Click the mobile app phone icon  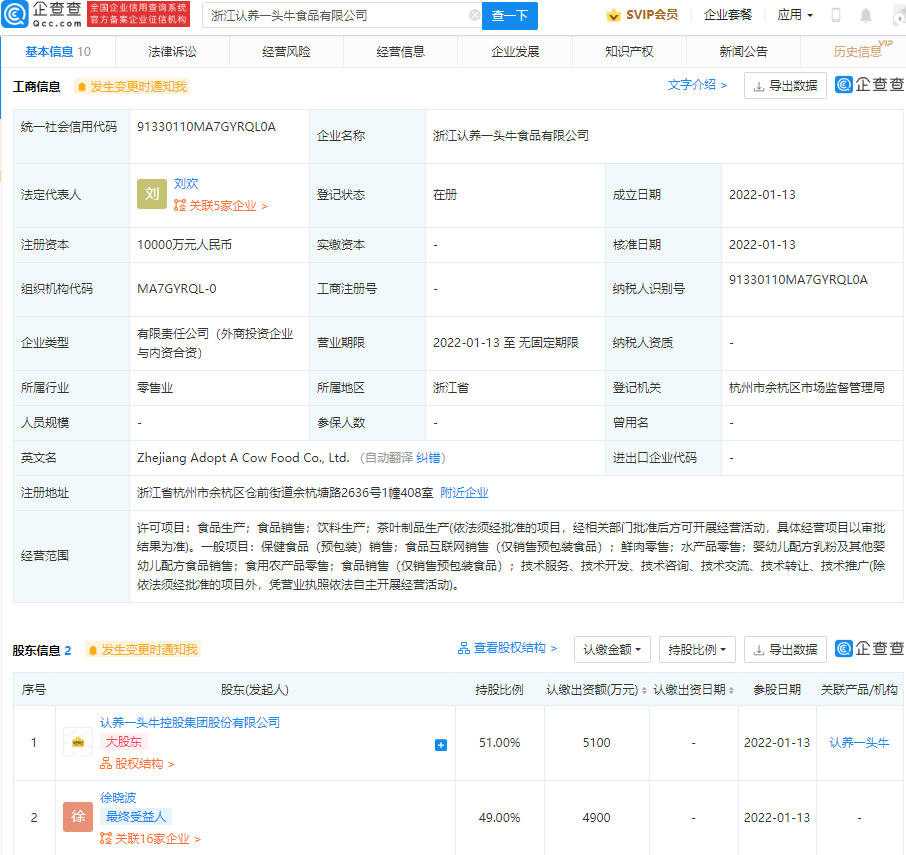[x=835, y=15]
